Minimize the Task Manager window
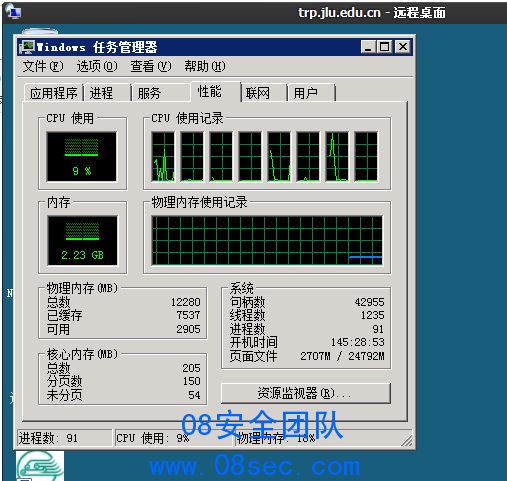The image size is (507, 481). click(x=368, y=47)
